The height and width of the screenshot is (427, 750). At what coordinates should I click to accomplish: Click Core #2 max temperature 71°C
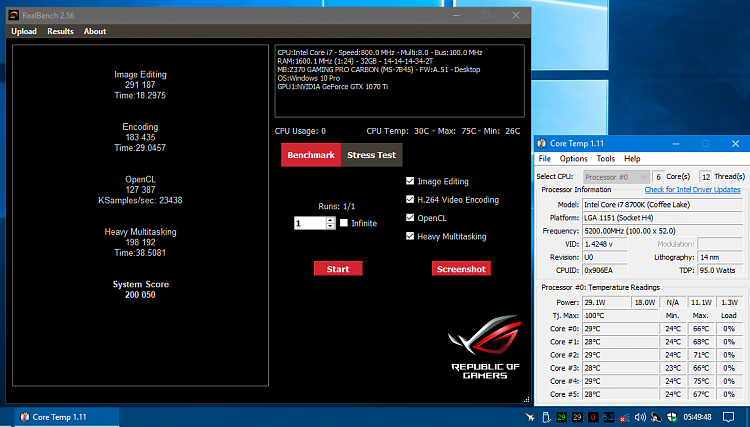[701, 355]
